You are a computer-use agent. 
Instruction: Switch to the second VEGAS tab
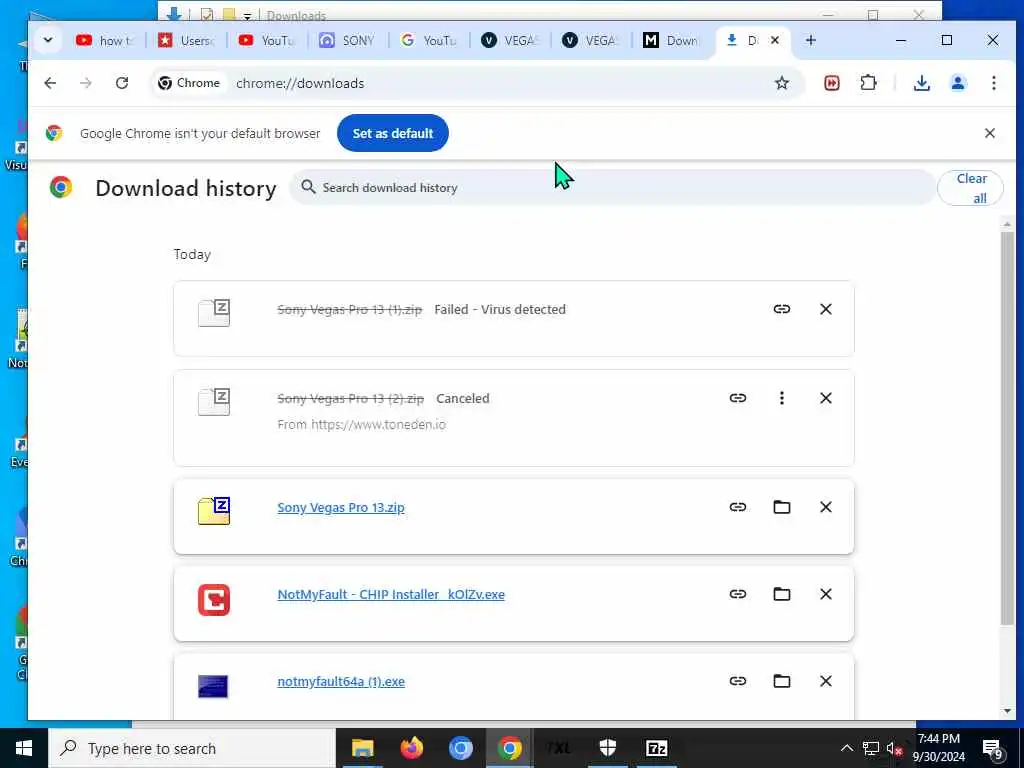pyautogui.click(x=590, y=40)
